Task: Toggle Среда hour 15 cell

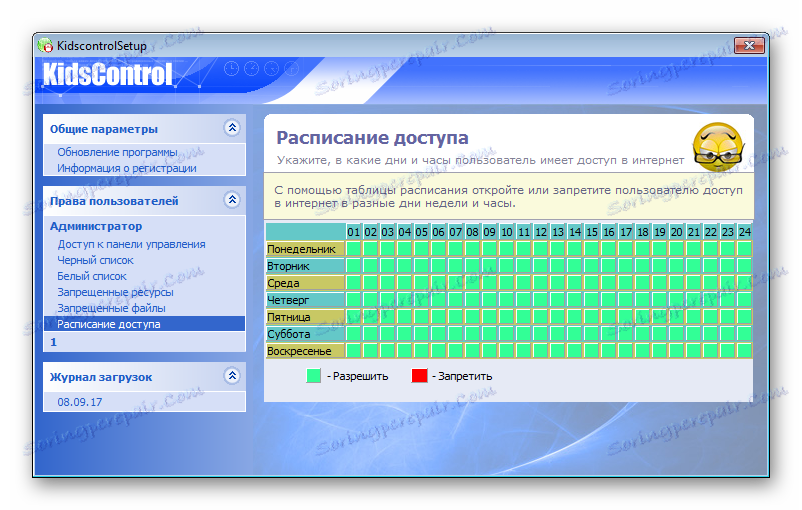Action: point(592,283)
